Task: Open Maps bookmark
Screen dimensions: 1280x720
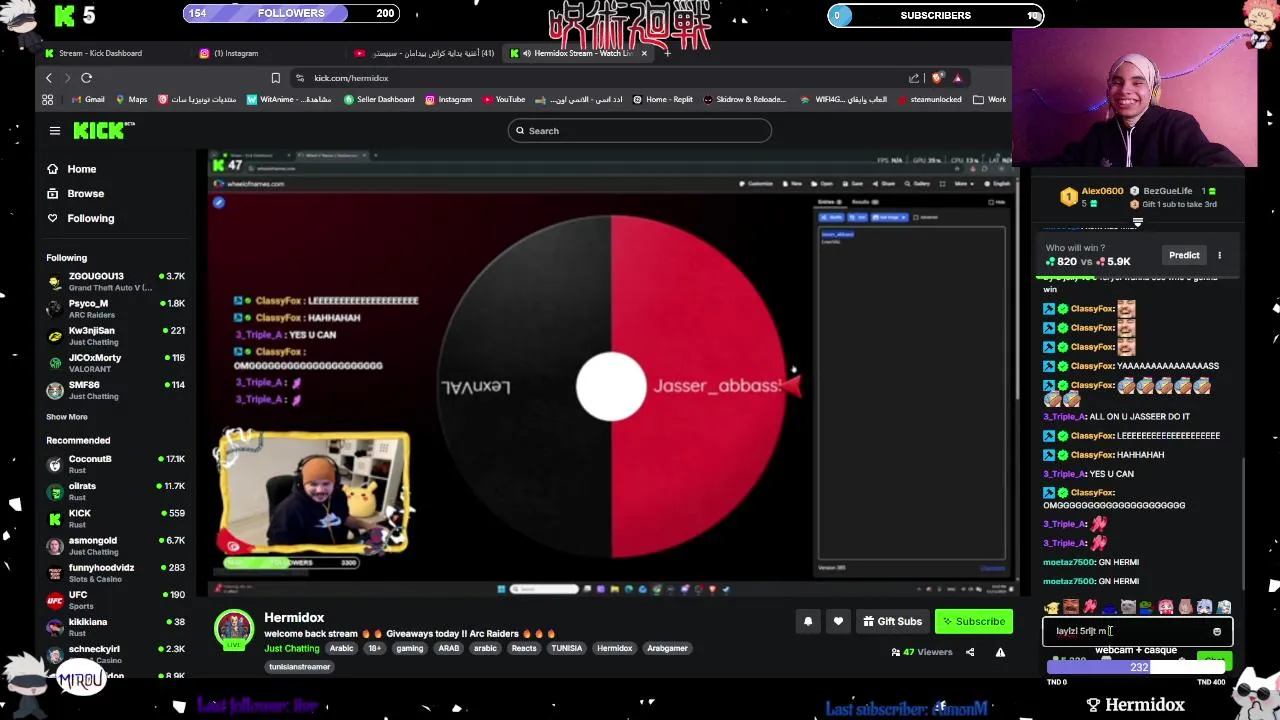Action: (x=131, y=99)
